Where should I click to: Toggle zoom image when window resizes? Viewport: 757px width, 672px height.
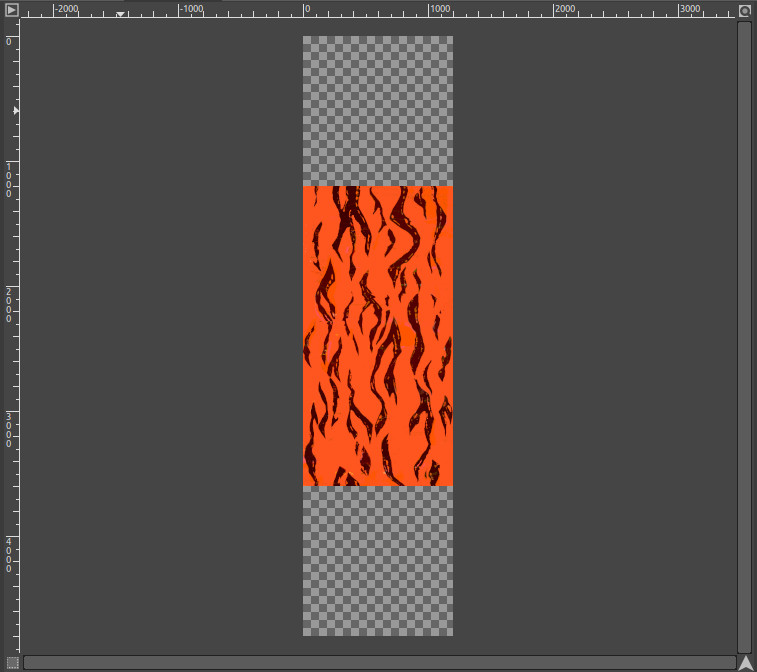[744, 10]
